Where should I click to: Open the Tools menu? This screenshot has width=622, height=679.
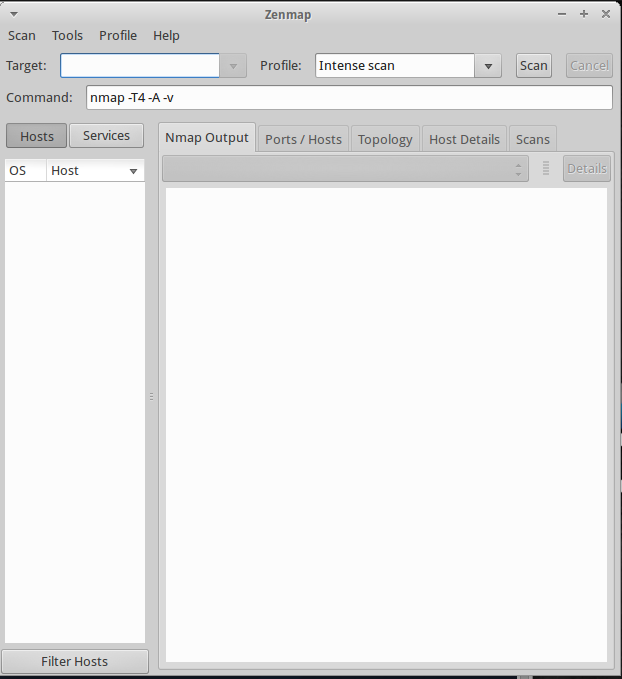tap(67, 36)
